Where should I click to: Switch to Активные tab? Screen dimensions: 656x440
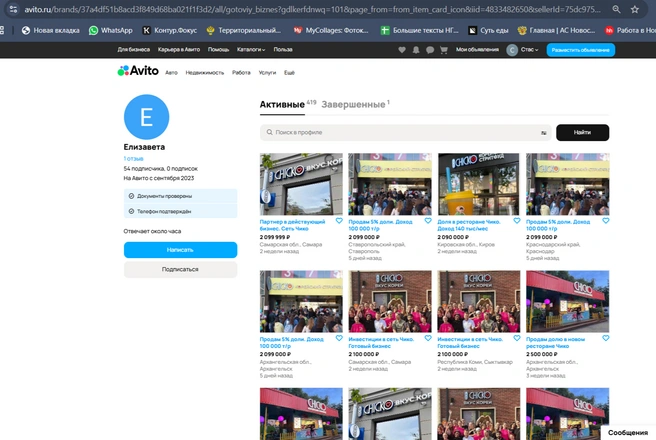tap(282, 105)
